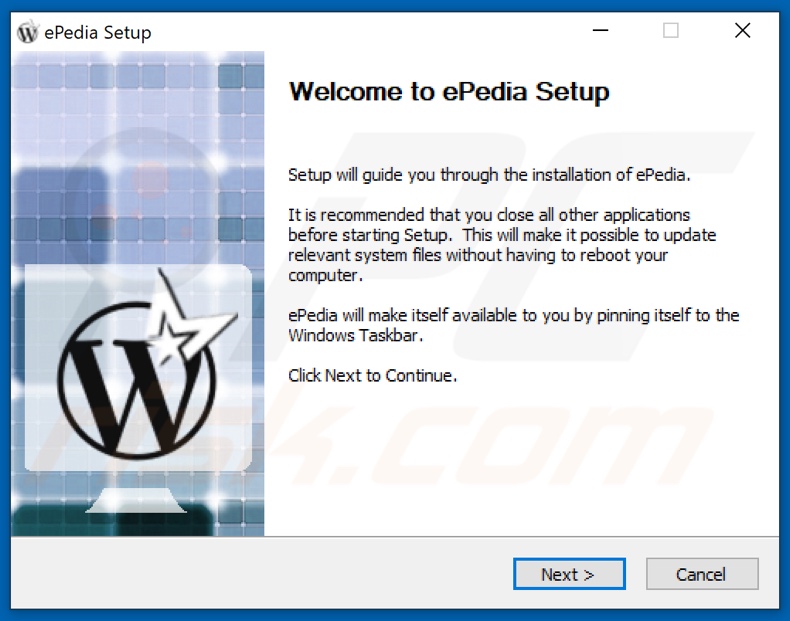Click the 'Click Next to Continue.' text
790x621 pixels.
[372, 376]
